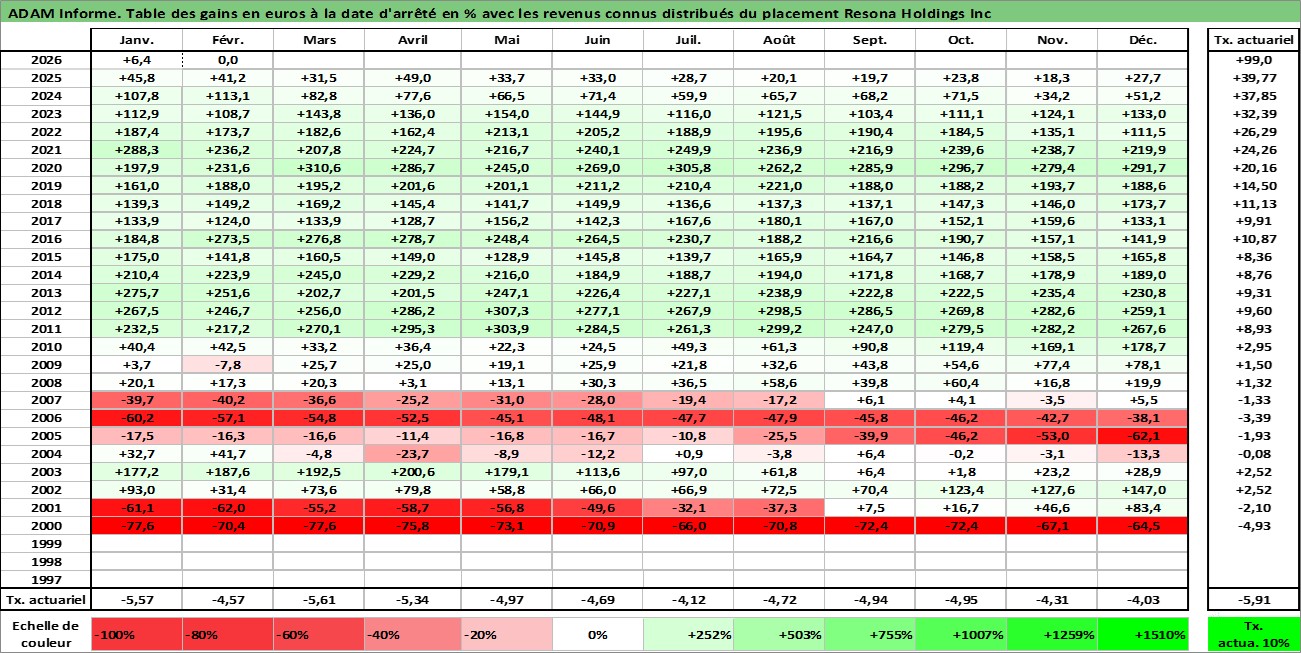Viewport: 1301px width, 653px height.
Task: Click the 0,0 cell for Févr. 2026
Action: [227, 60]
